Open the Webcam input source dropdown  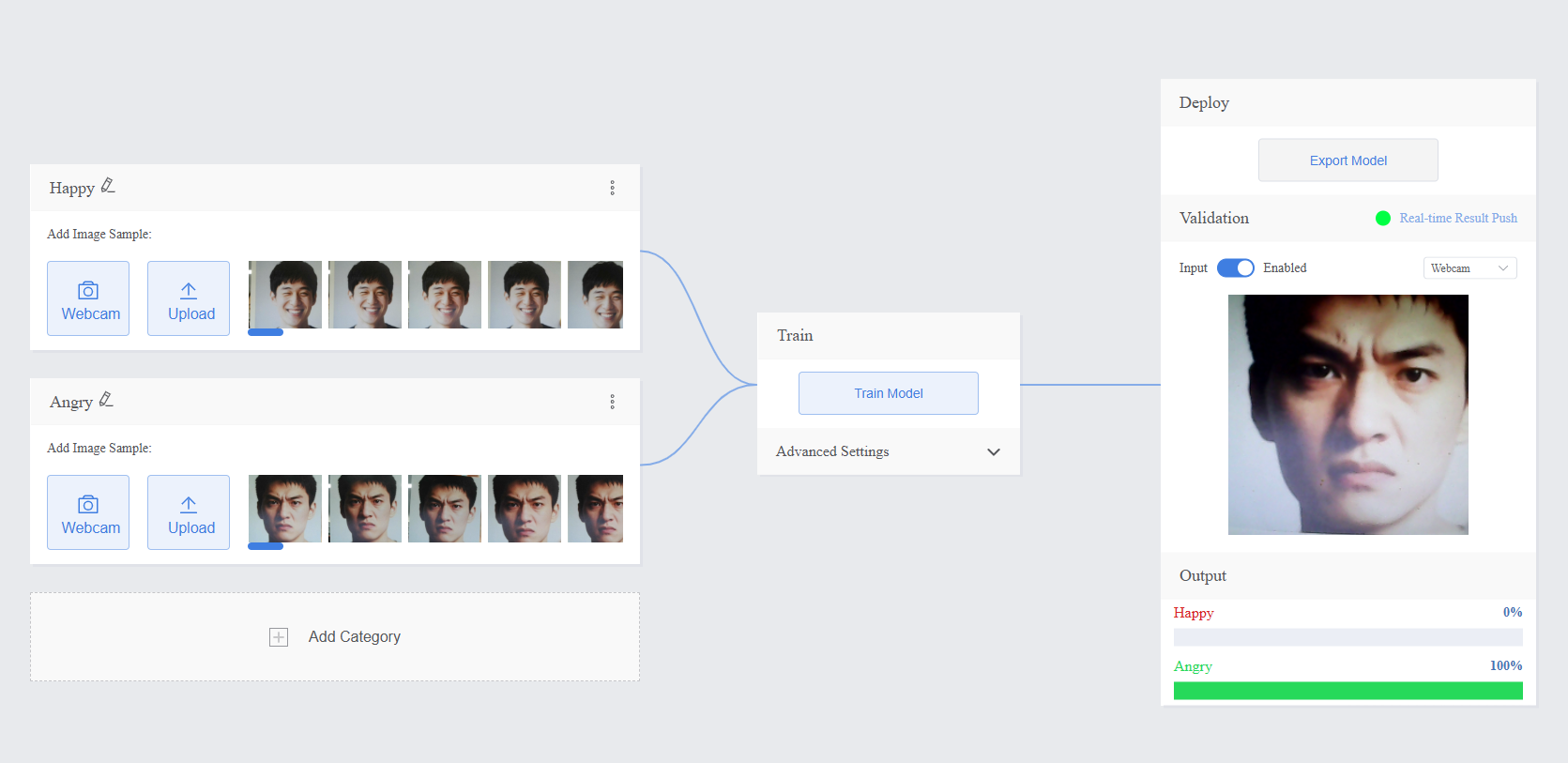tap(1469, 268)
